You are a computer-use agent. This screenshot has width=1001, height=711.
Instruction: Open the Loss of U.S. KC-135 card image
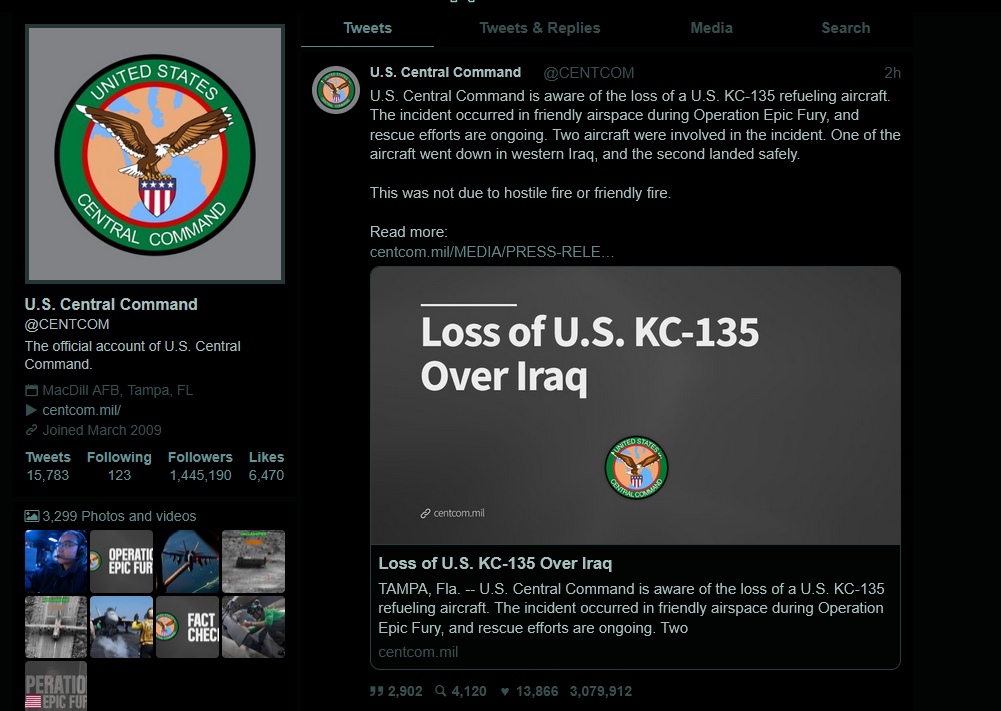pyautogui.click(x=635, y=406)
